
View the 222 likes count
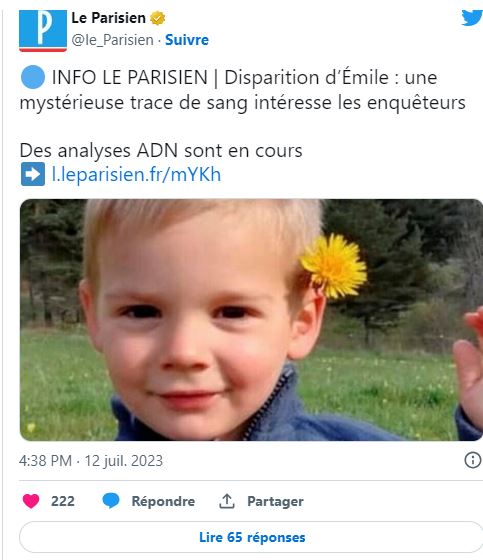[x=63, y=501]
